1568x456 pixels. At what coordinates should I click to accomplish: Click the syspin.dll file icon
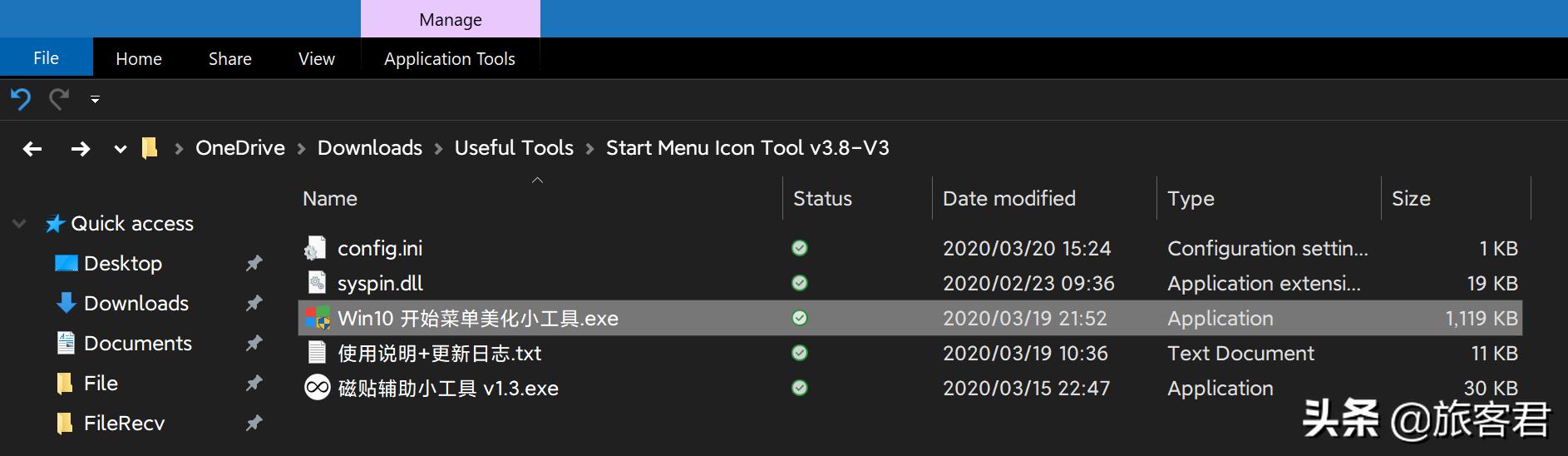click(x=317, y=283)
